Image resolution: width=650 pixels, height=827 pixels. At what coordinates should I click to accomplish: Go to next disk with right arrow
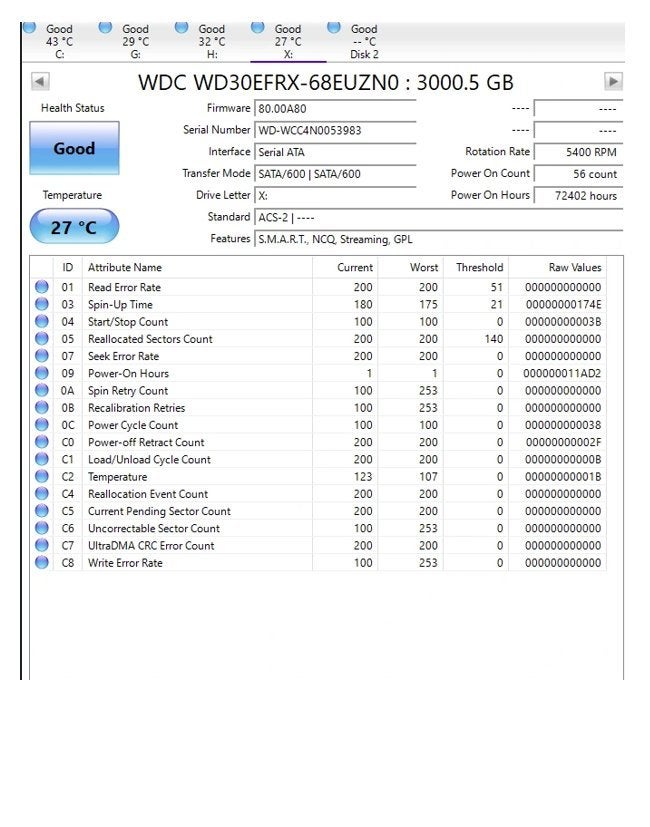click(x=613, y=82)
